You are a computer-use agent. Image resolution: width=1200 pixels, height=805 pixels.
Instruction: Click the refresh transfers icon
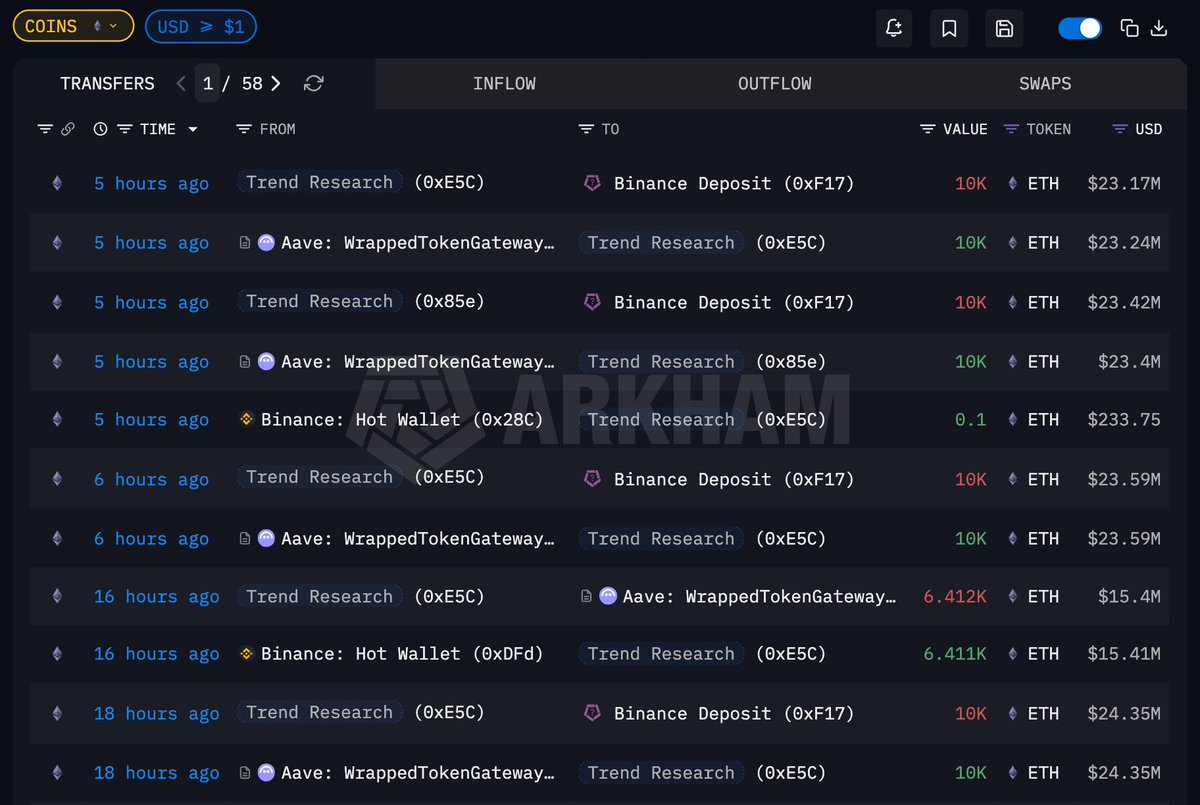pyautogui.click(x=313, y=83)
